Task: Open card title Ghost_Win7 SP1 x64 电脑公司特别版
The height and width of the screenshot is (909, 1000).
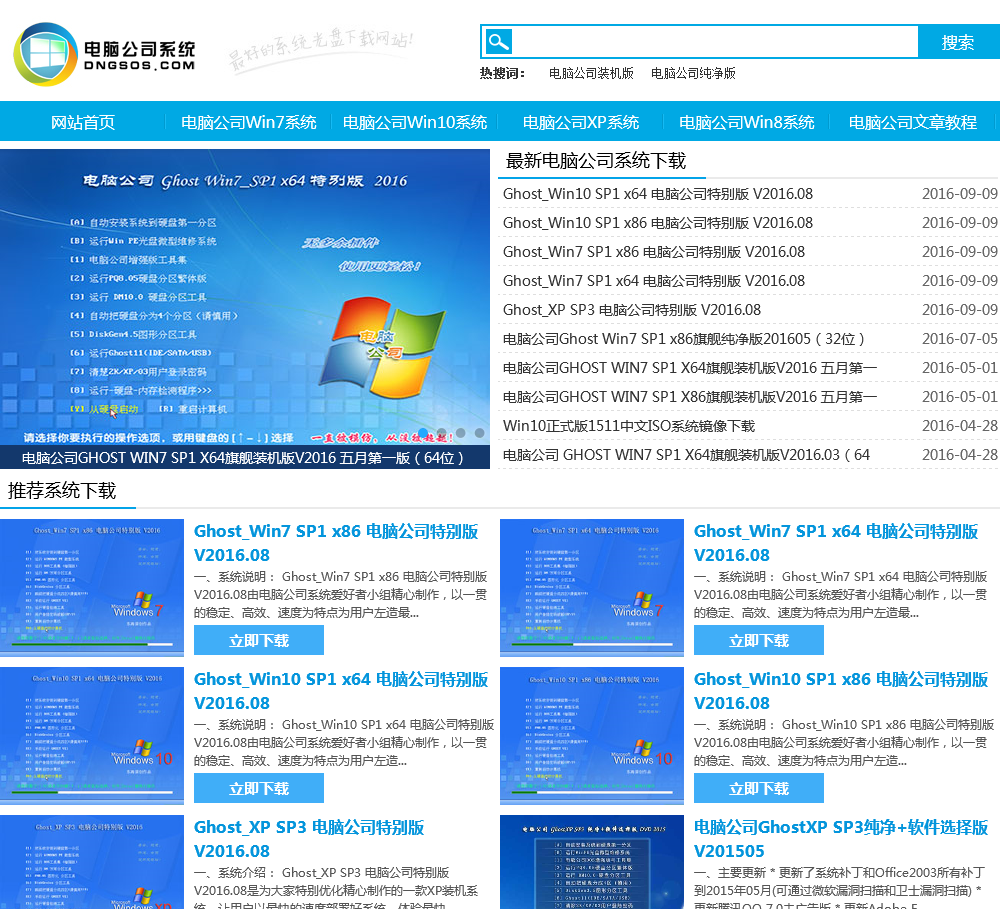Action: click(836, 543)
